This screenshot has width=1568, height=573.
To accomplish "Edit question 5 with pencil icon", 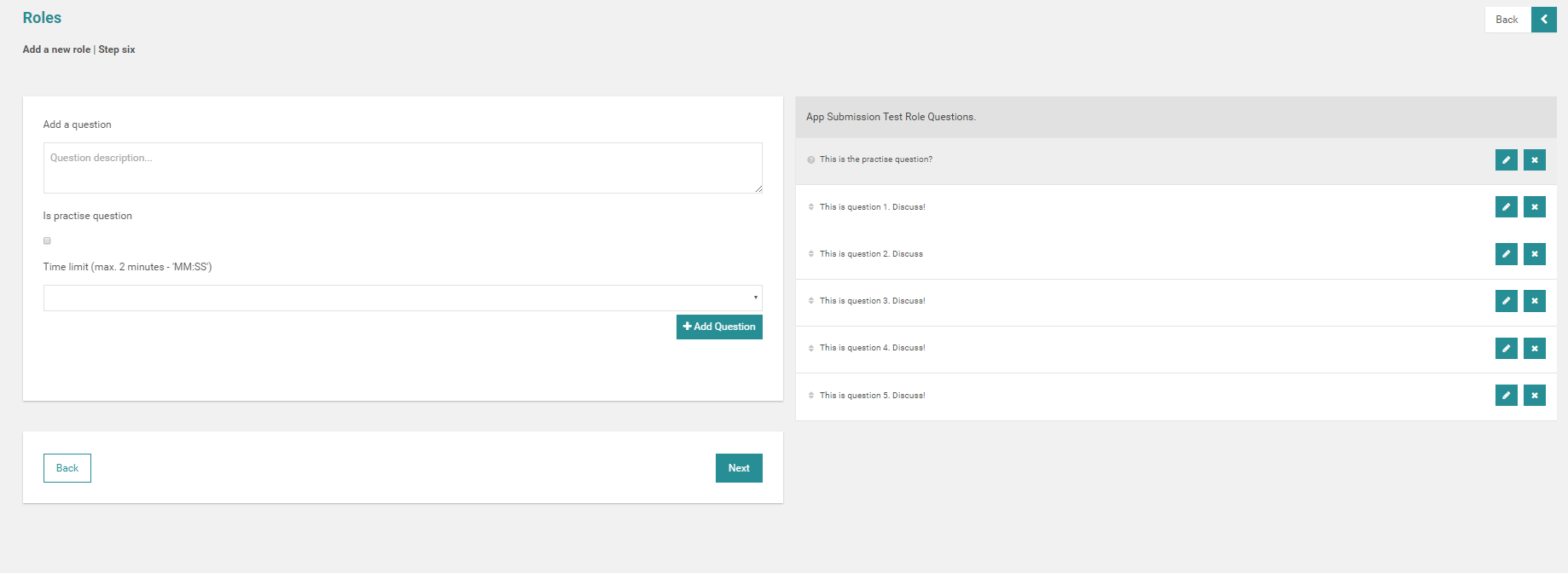I will pos(1506,396).
